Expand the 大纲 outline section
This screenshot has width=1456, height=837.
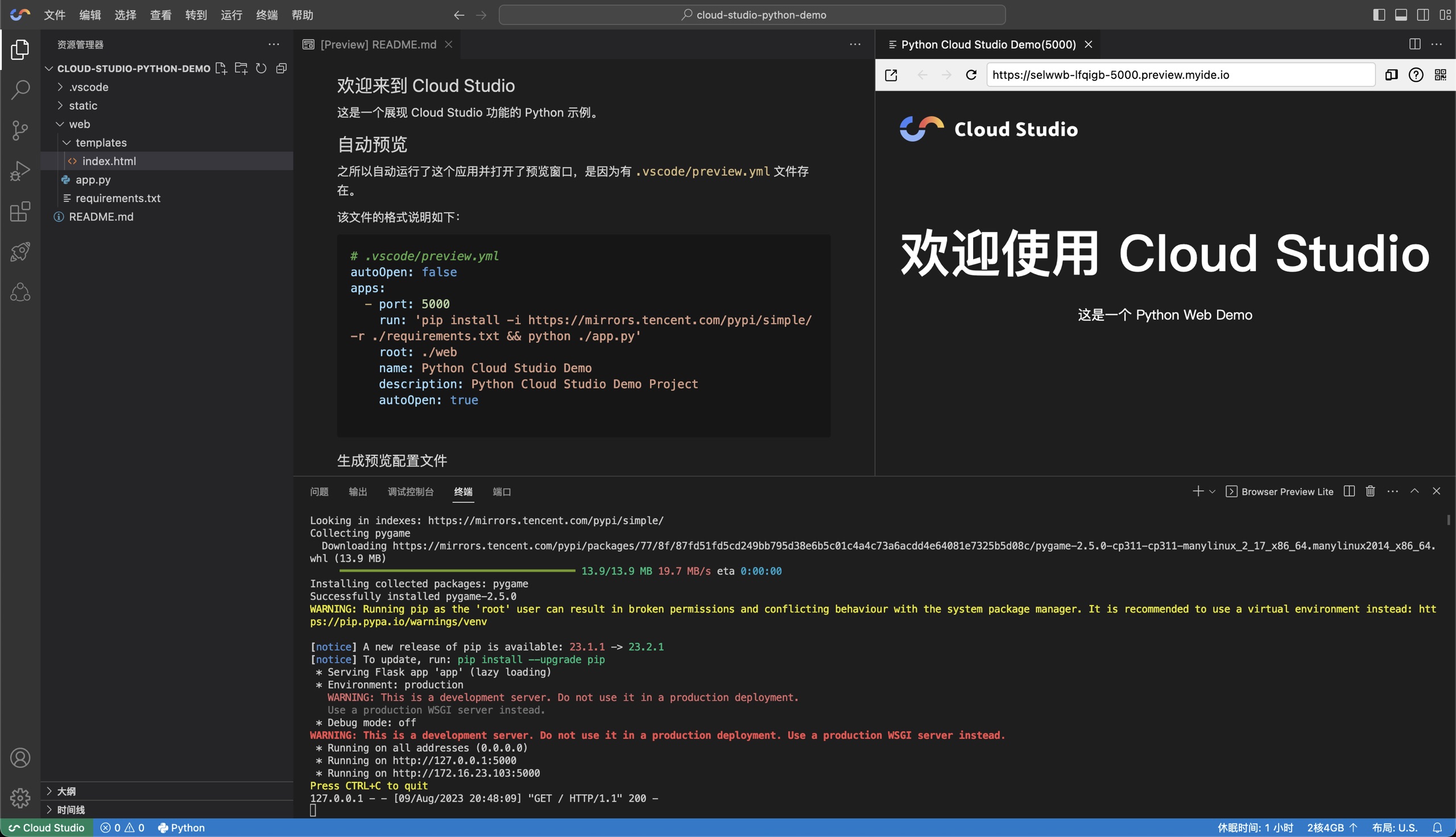click(x=167, y=791)
